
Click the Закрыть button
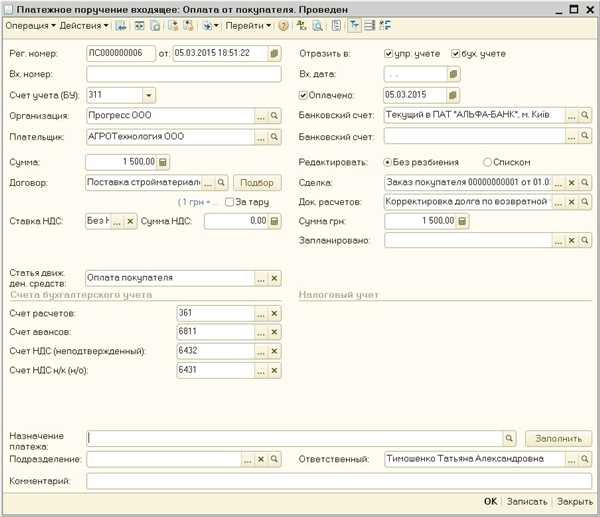coord(574,501)
